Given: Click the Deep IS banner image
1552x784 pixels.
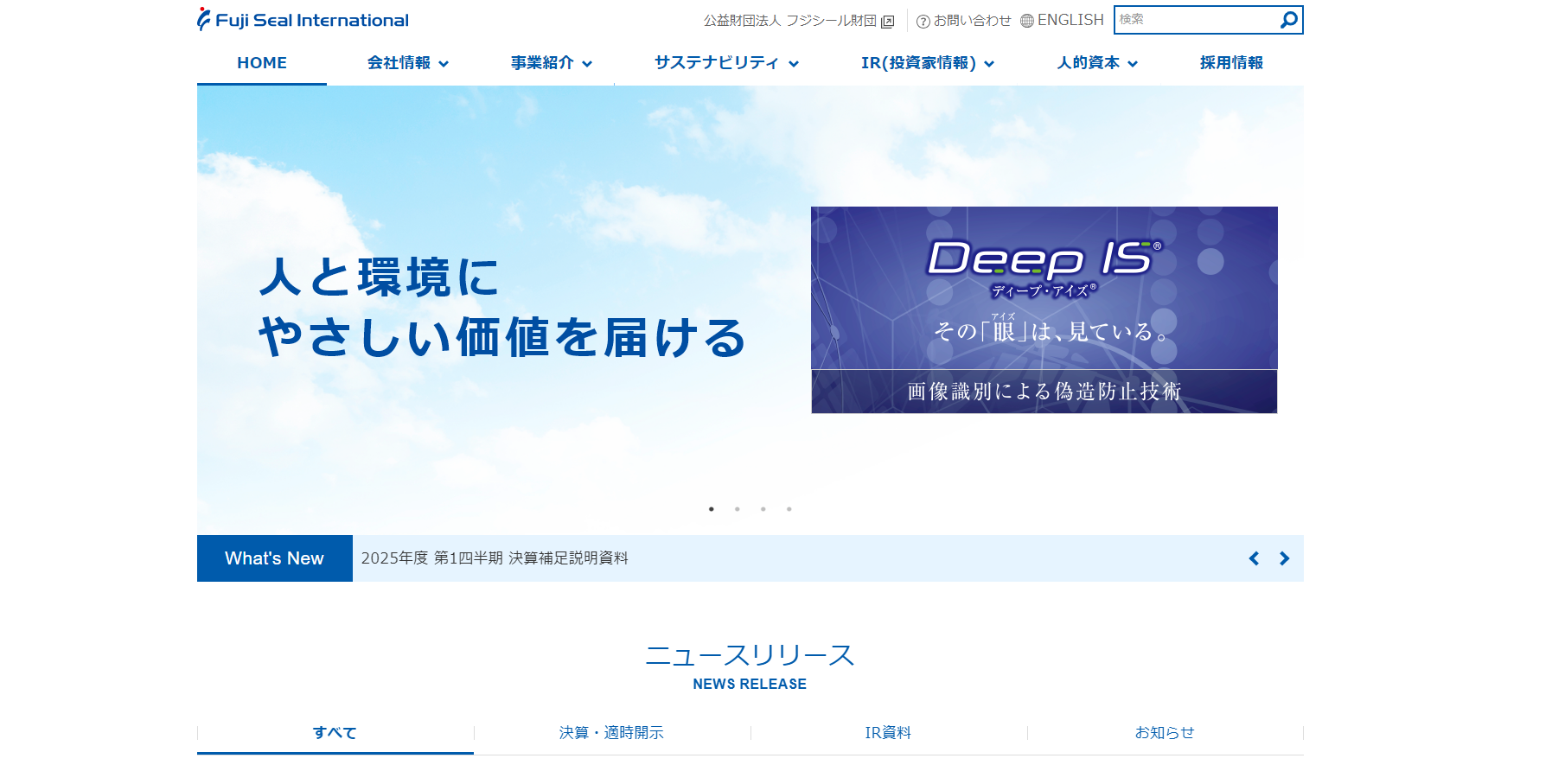Looking at the screenshot, I should (1044, 309).
